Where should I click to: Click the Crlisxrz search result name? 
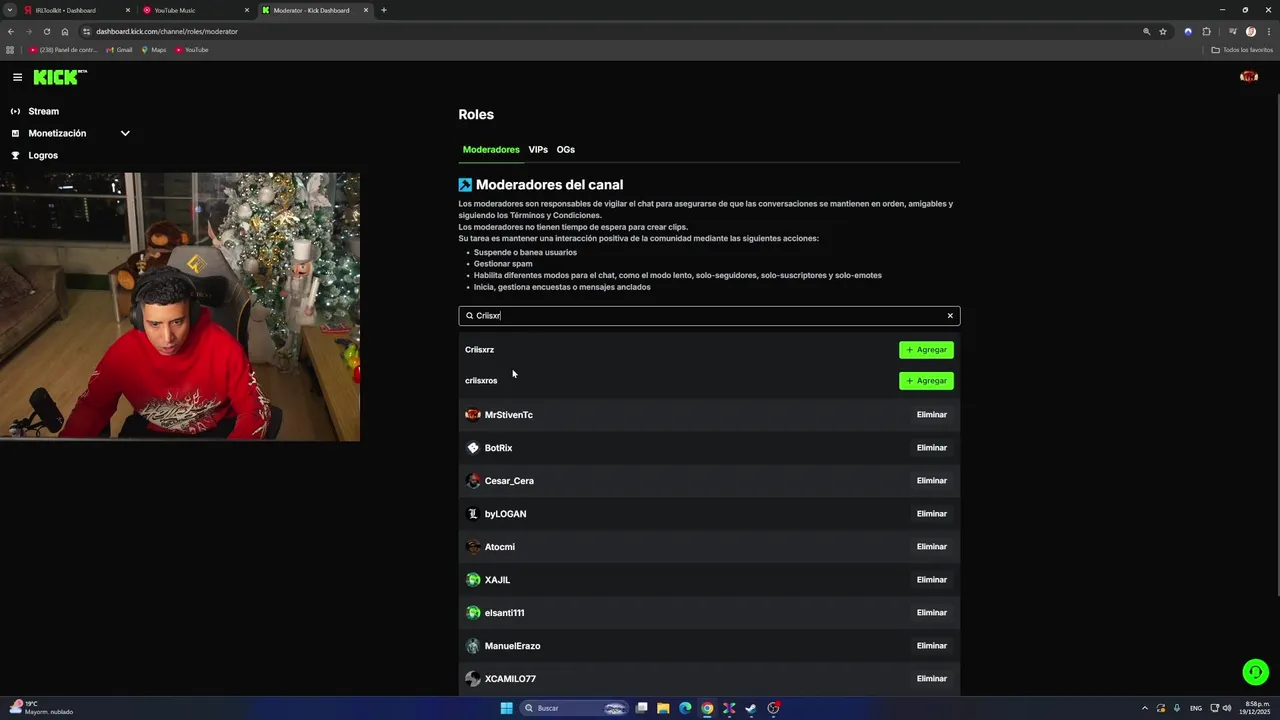479,350
